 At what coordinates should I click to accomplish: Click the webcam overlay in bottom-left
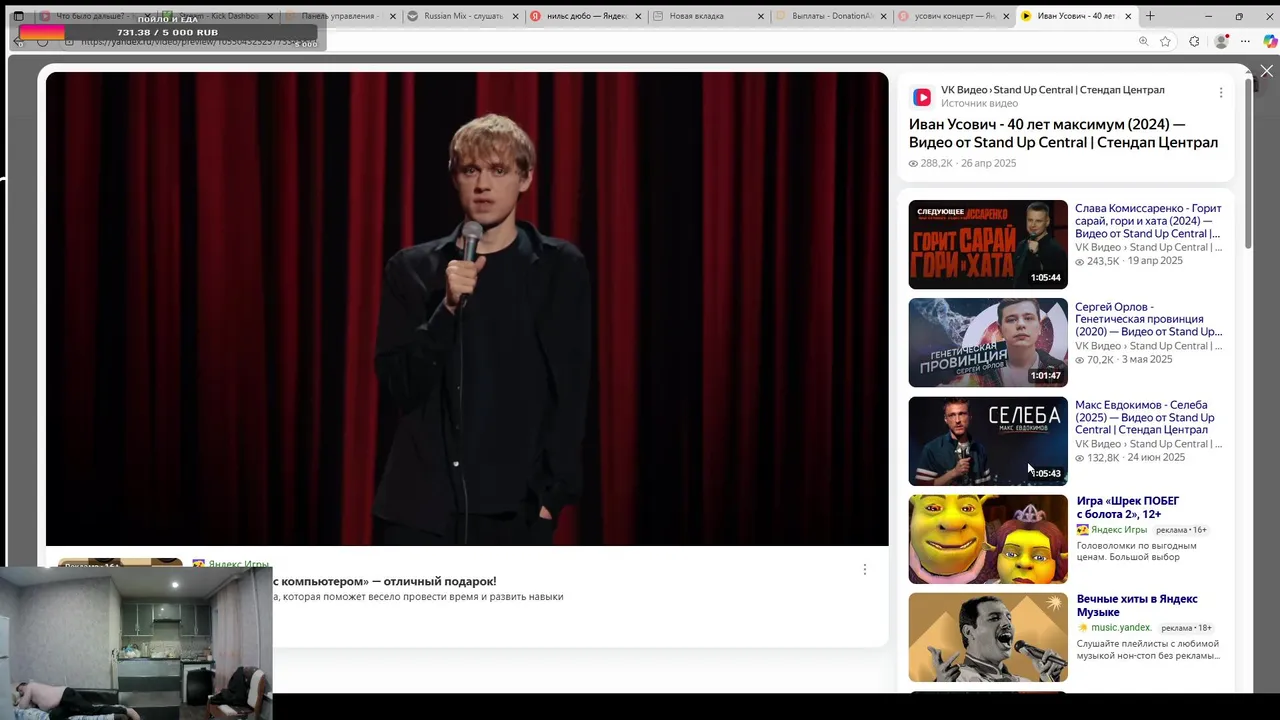click(x=136, y=643)
